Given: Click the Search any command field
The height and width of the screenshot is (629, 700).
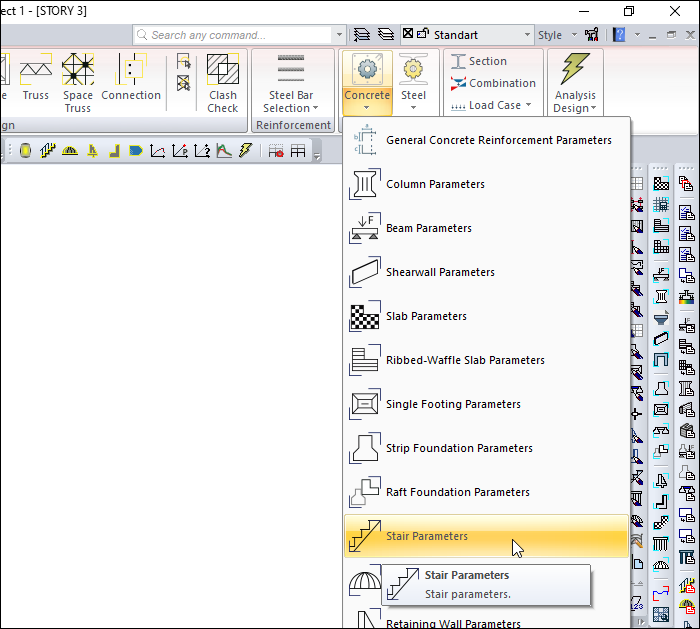Looking at the screenshot, I should (x=238, y=35).
